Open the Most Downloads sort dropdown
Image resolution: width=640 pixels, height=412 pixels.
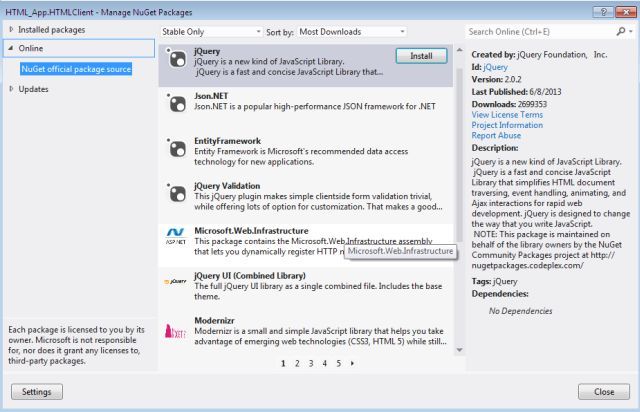[352, 31]
